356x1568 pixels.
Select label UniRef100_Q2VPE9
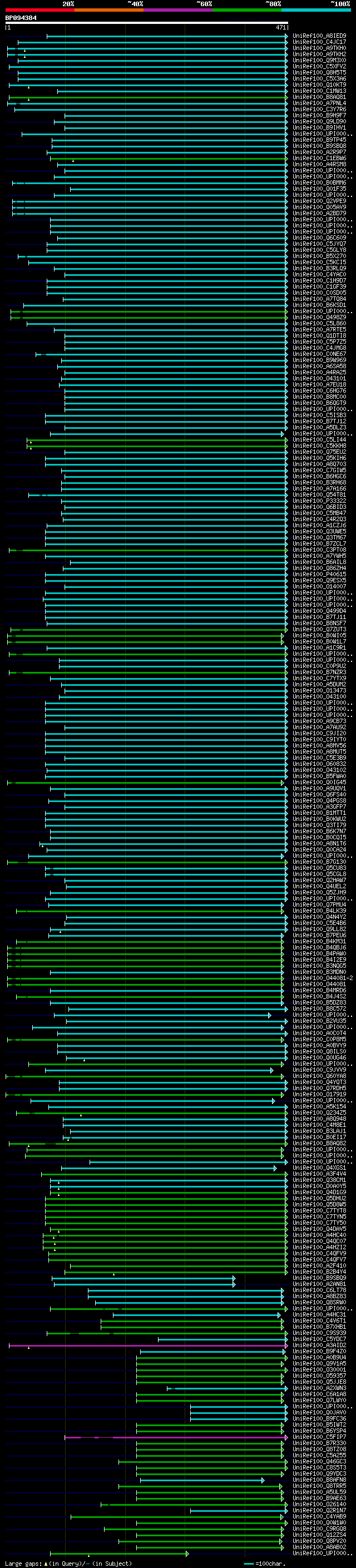(319, 201)
